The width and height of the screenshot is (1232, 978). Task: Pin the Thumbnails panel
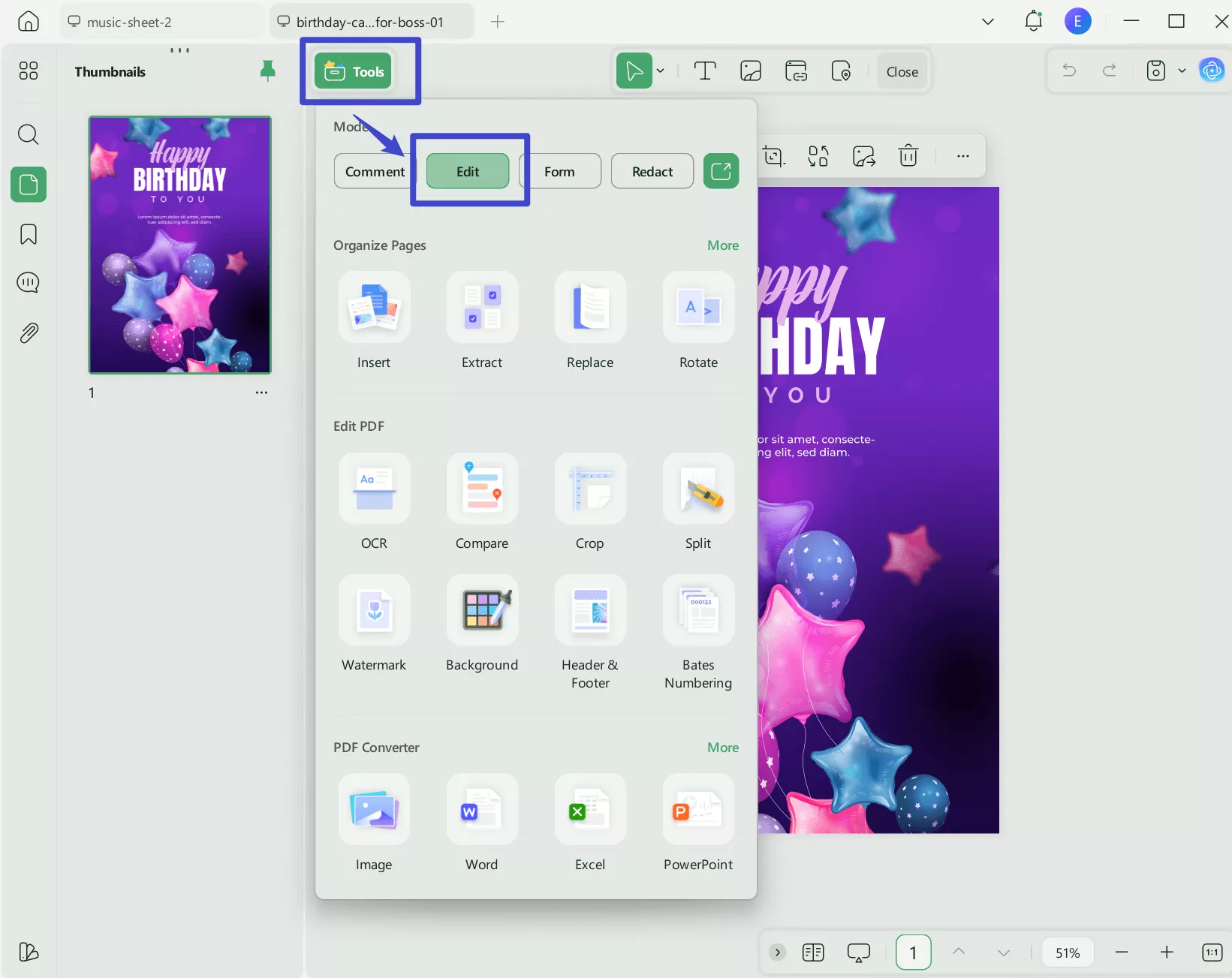click(x=268, y=71)
